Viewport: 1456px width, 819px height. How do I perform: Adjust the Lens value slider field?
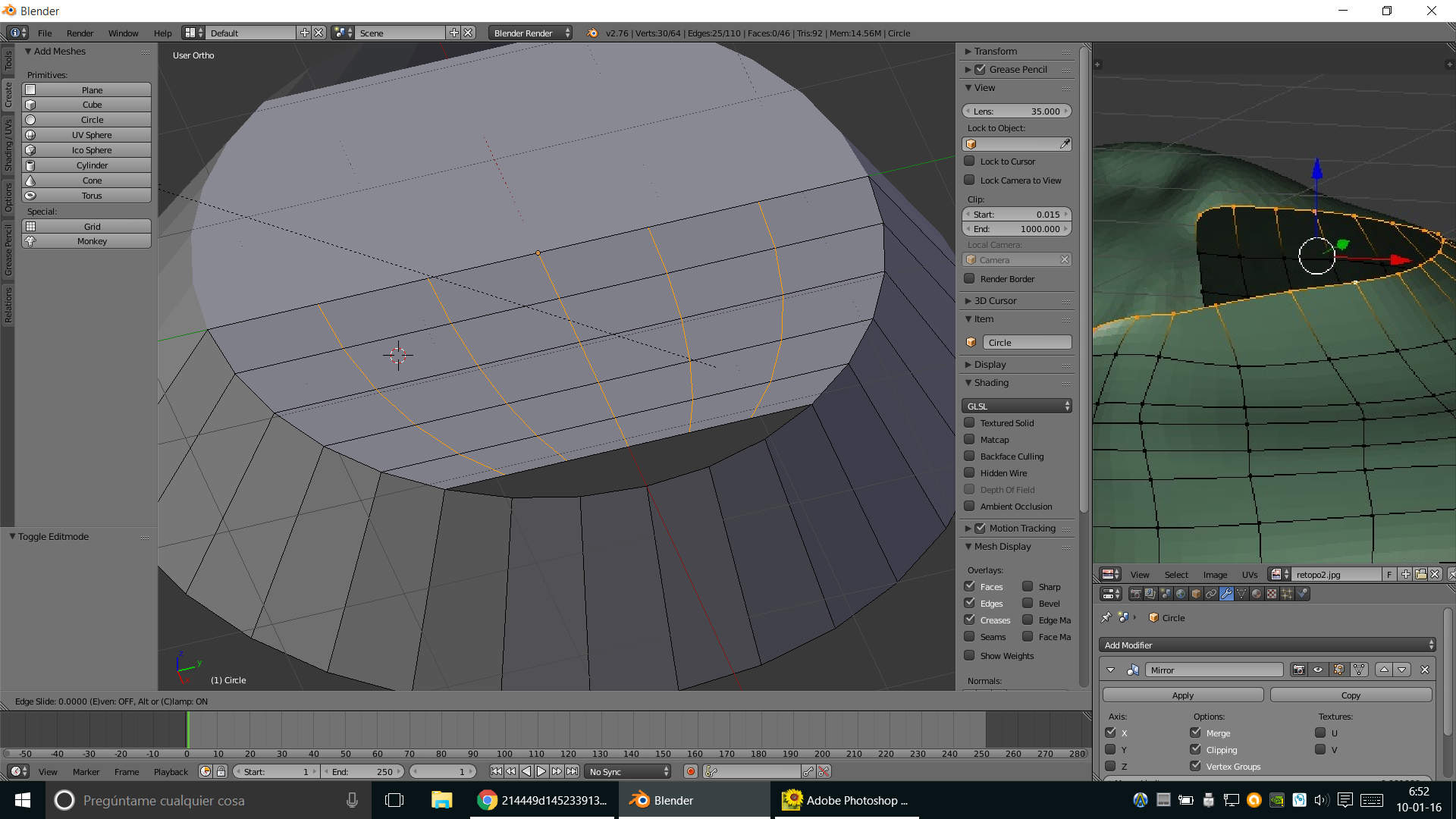click(x=1016, y=111)
